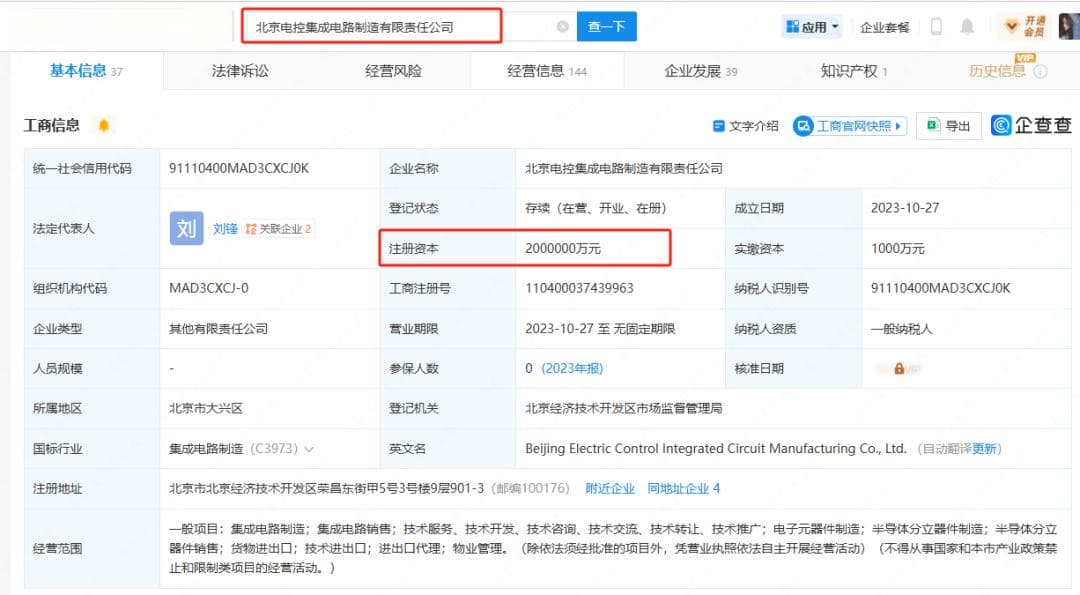1080x595 pixels.
Task: Open 工商官网快照 snapshot button
Action: click(849, 126)
